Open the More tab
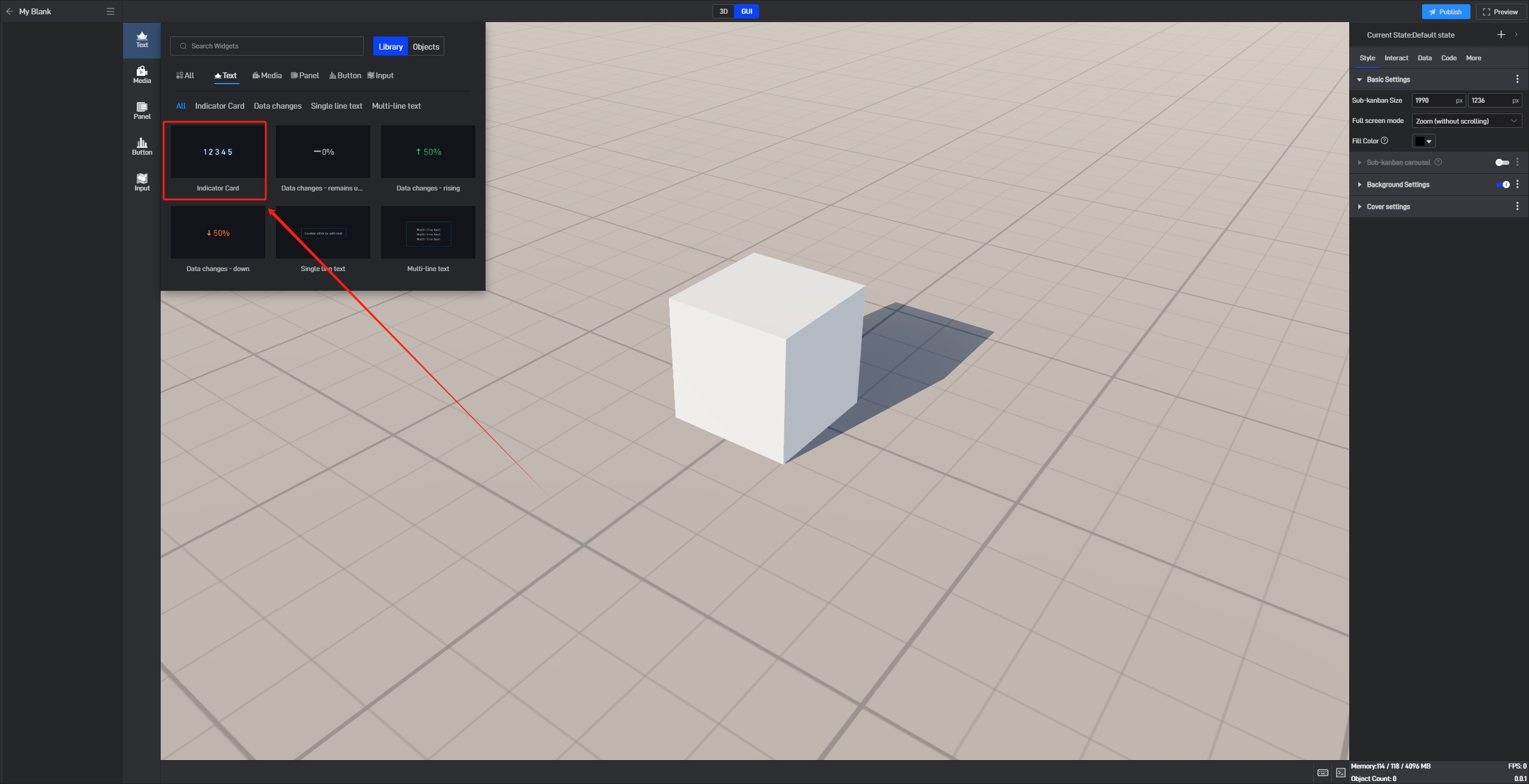 1473,58
